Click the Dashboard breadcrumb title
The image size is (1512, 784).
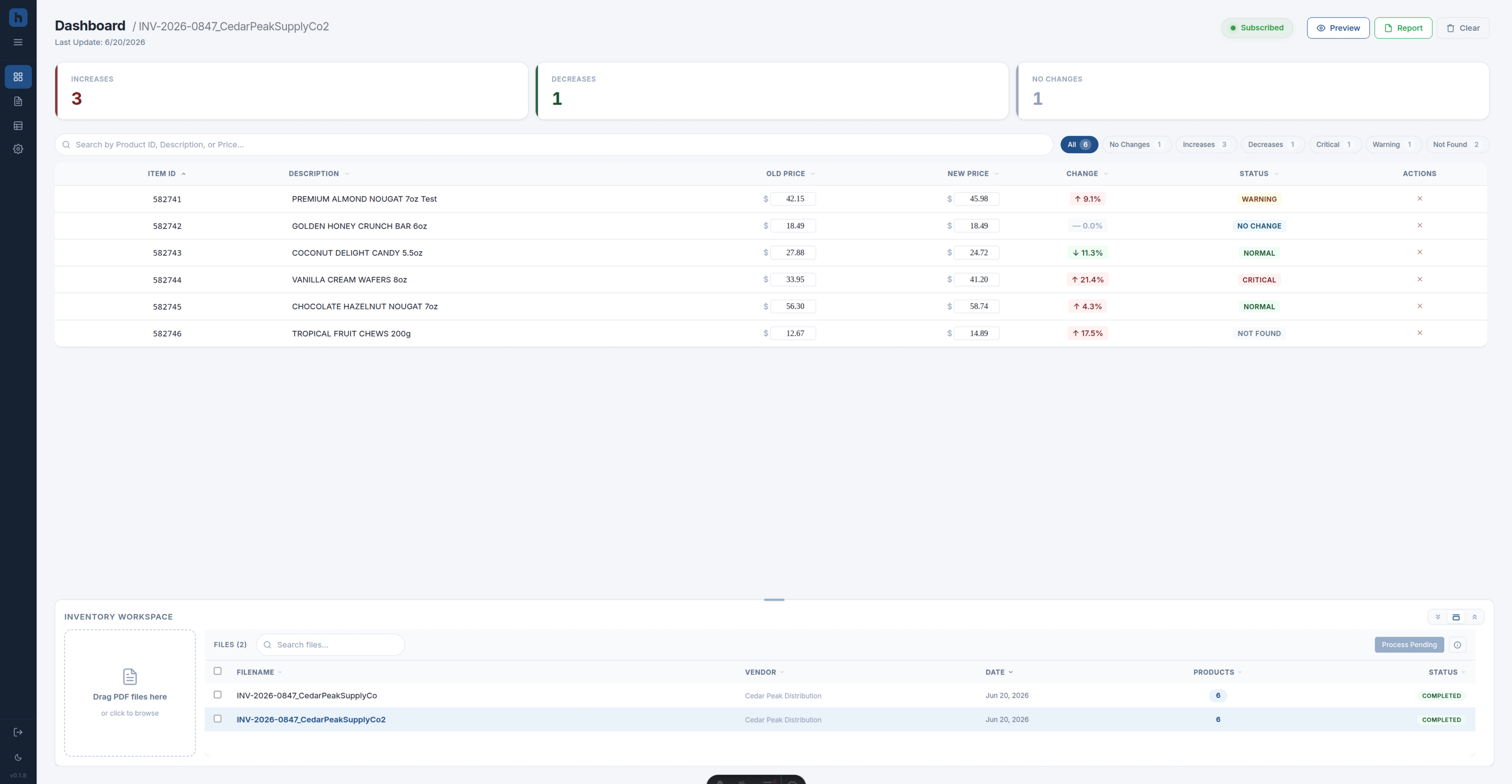[90, 26]
